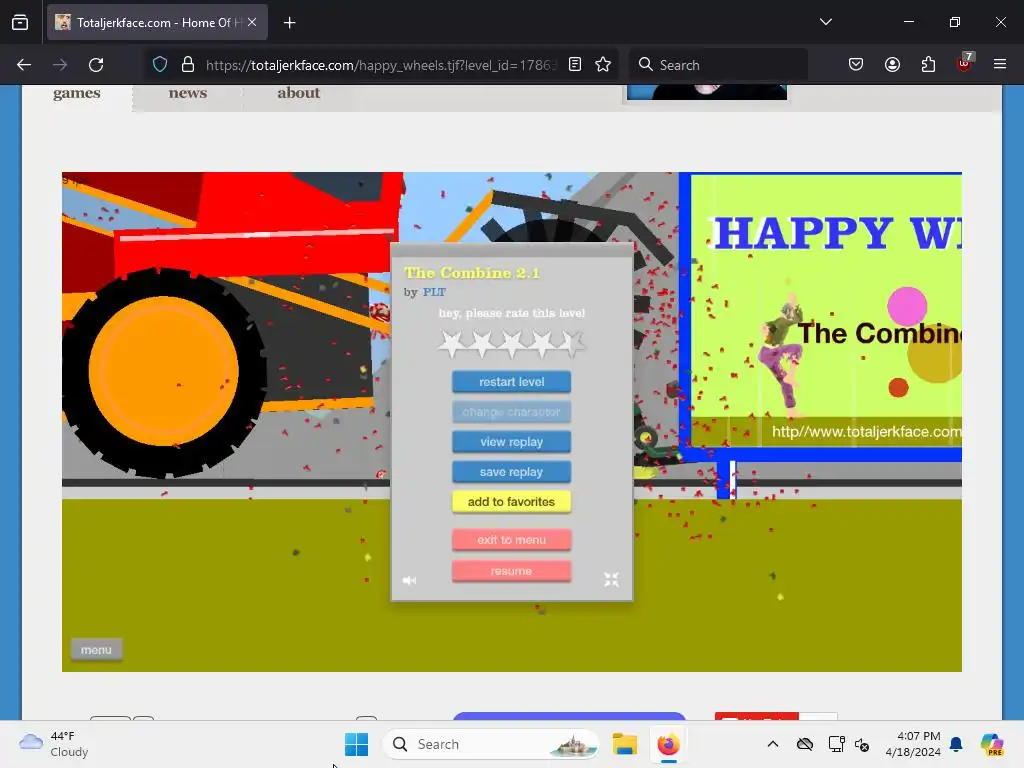
Task: Open tracking protection shield icon
Action: tap(160, 65)
